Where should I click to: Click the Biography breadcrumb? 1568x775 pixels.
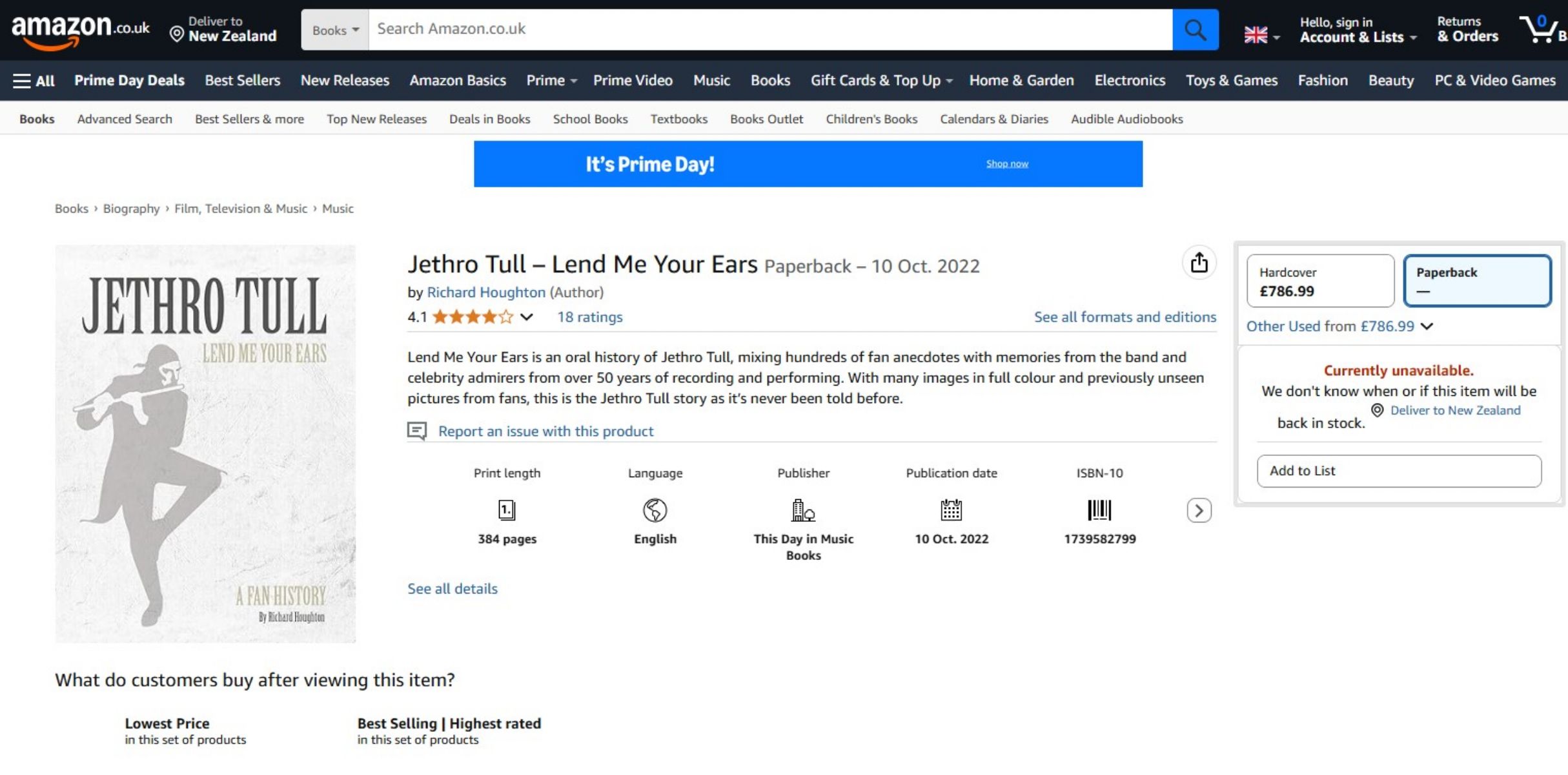click(x=131, y=209)
